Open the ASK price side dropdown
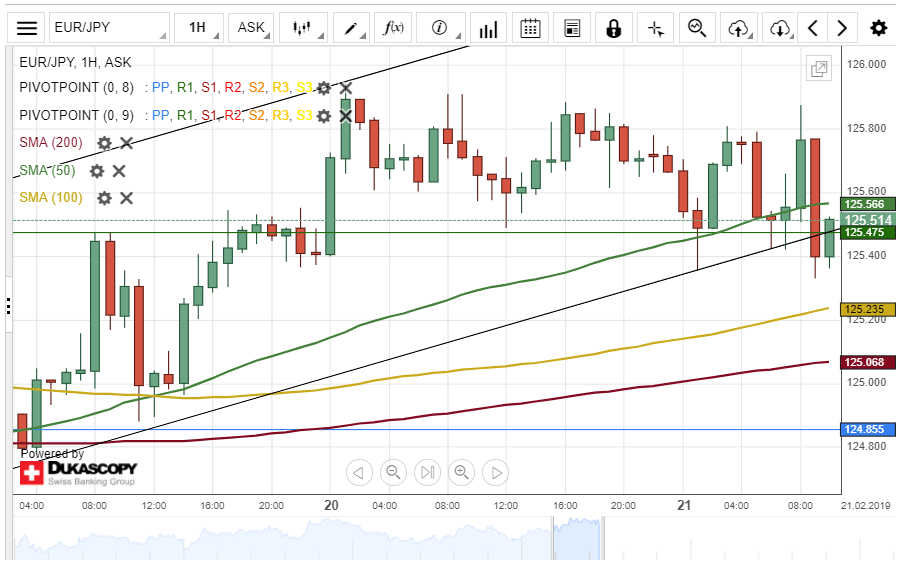 252,28
